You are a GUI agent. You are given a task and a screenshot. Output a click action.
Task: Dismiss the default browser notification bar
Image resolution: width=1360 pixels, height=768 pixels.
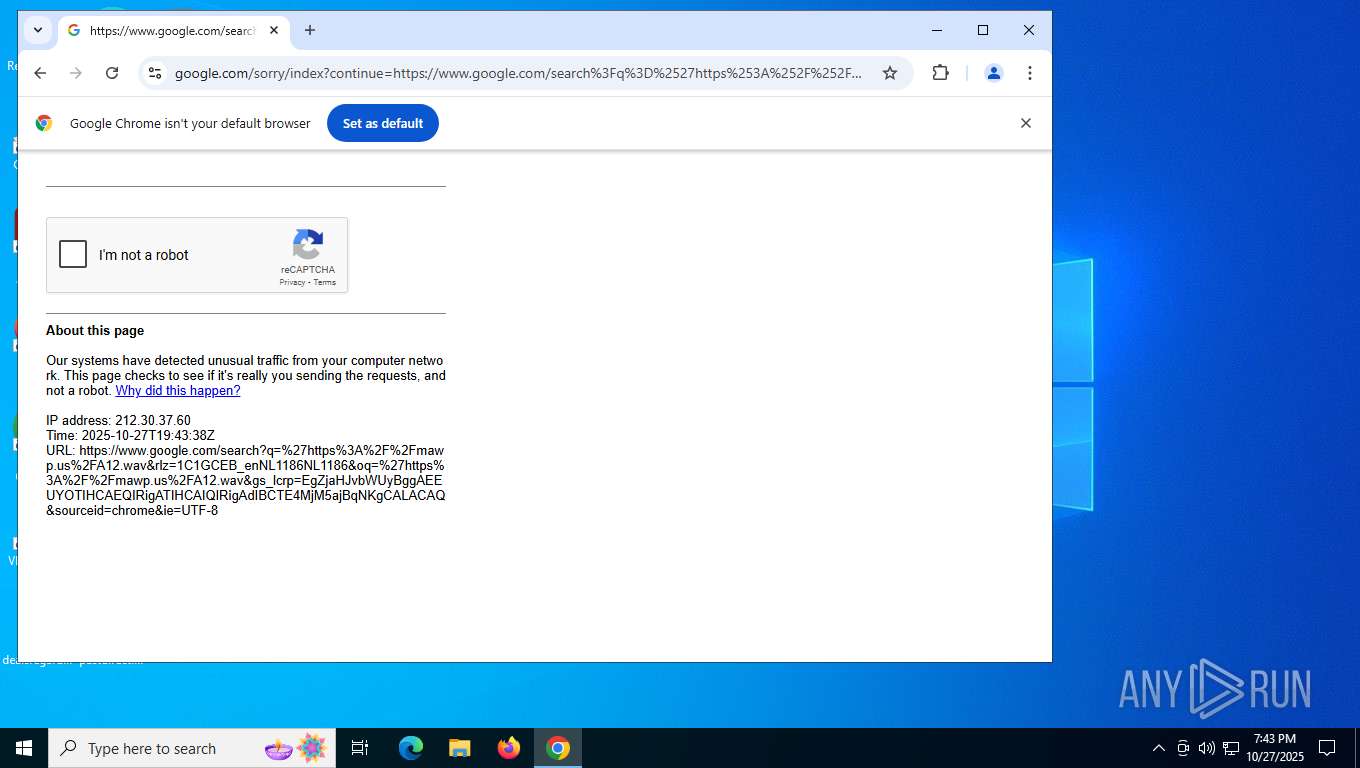1025,123
